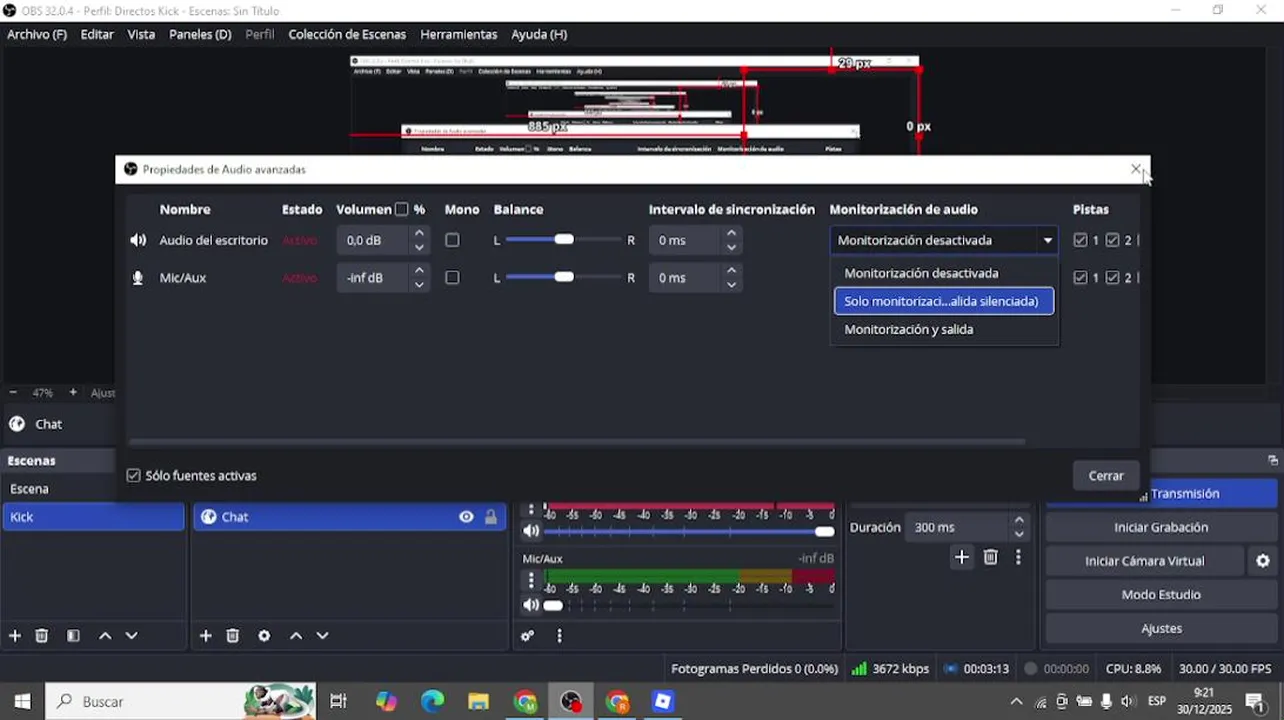Move the Chat source down

pyautogui.click(x=322, y=636)
